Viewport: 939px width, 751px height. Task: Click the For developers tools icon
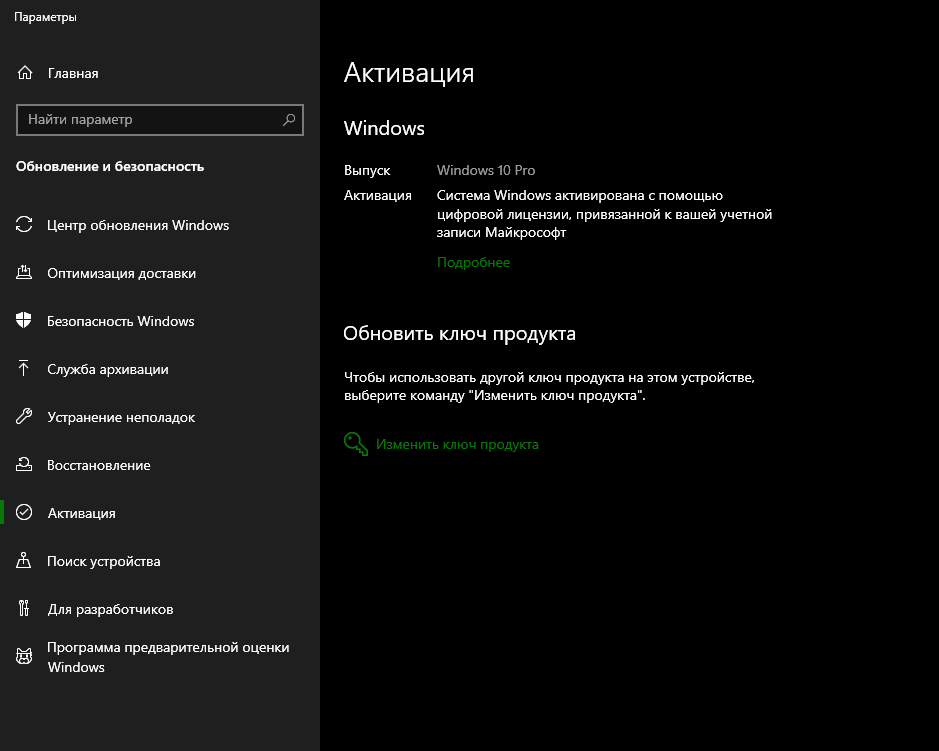[24, 608]
